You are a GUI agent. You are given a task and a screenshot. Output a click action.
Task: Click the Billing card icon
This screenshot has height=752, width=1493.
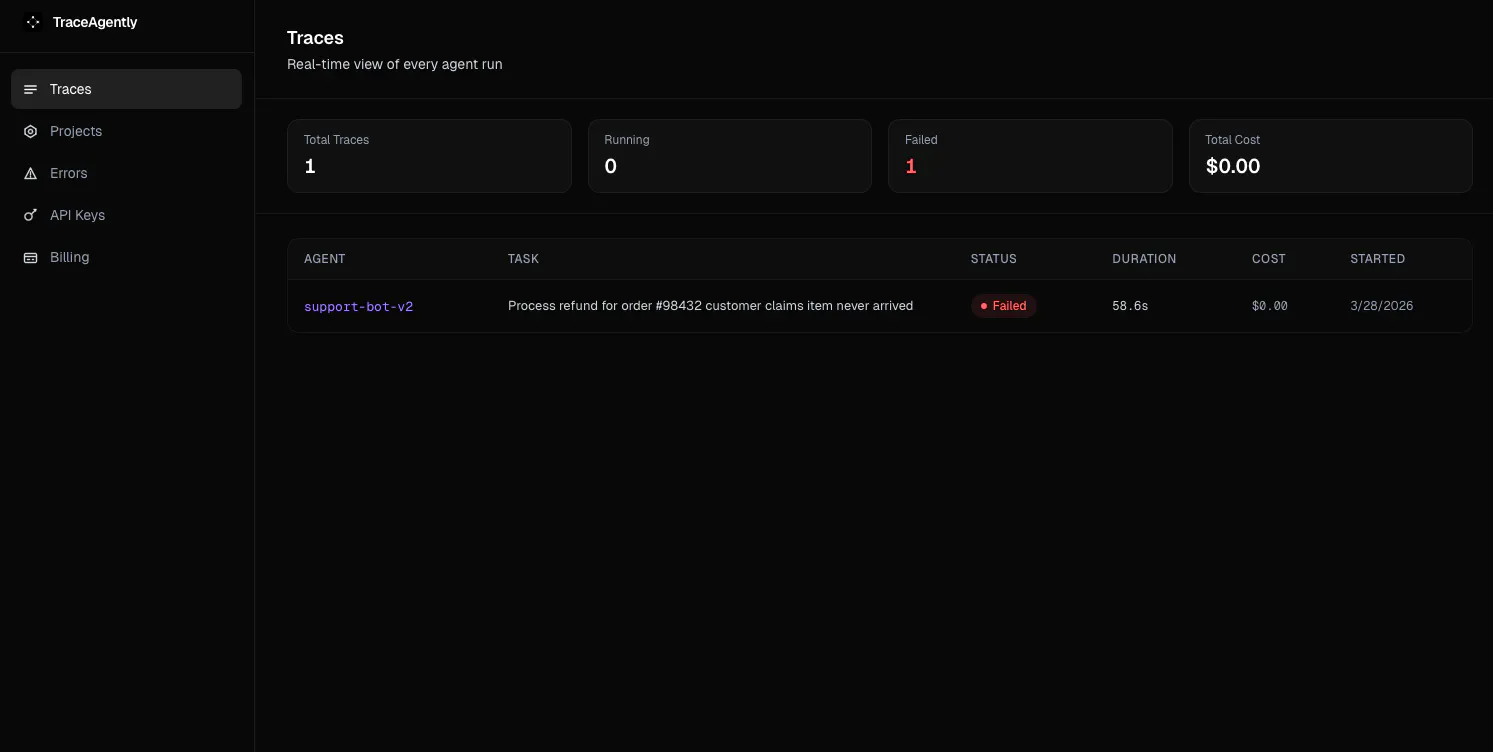point(30,257)
